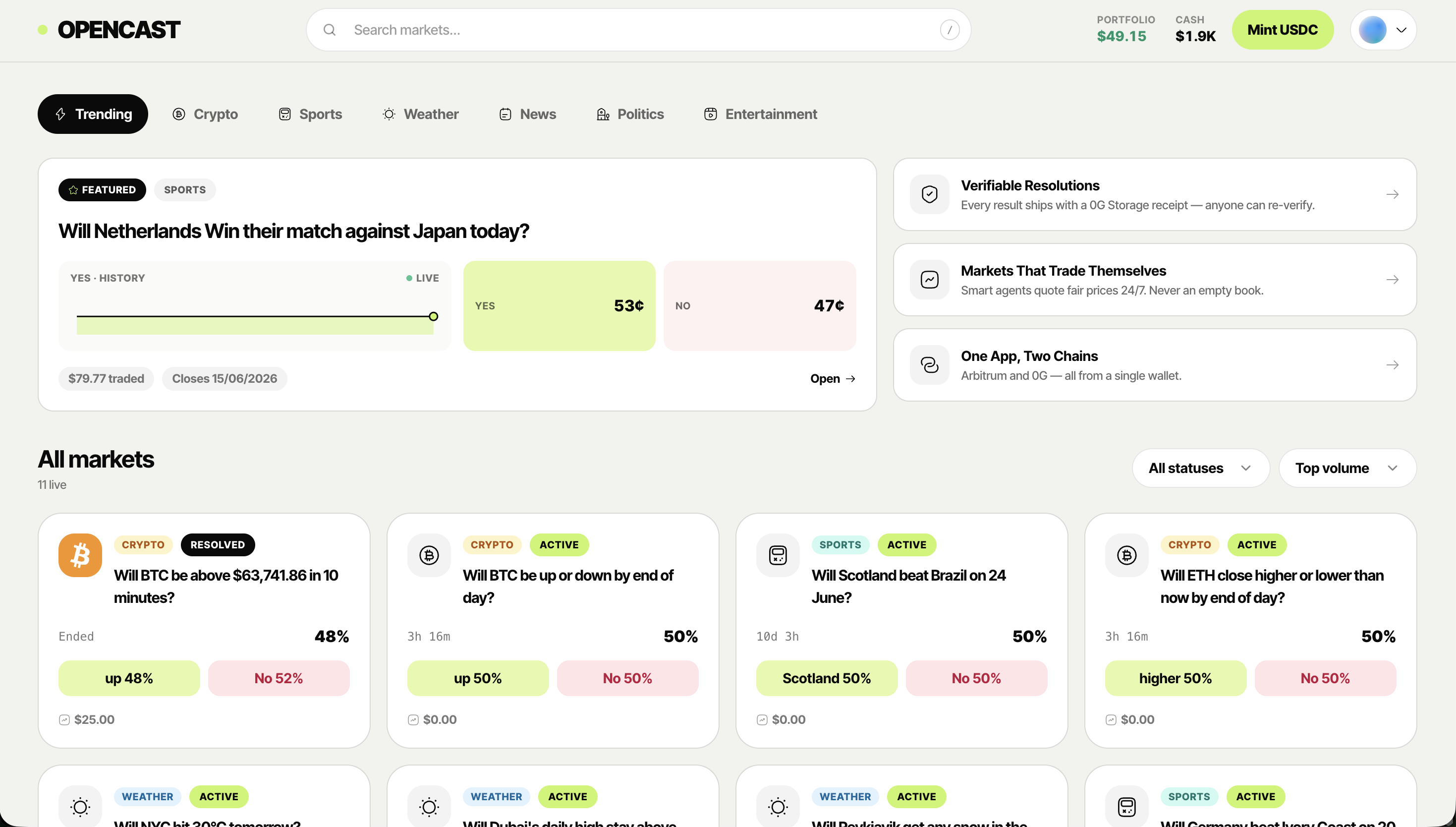Screen dimensions: 1456x827
Task: Open the Weather category tab
Action: (421, 114)
